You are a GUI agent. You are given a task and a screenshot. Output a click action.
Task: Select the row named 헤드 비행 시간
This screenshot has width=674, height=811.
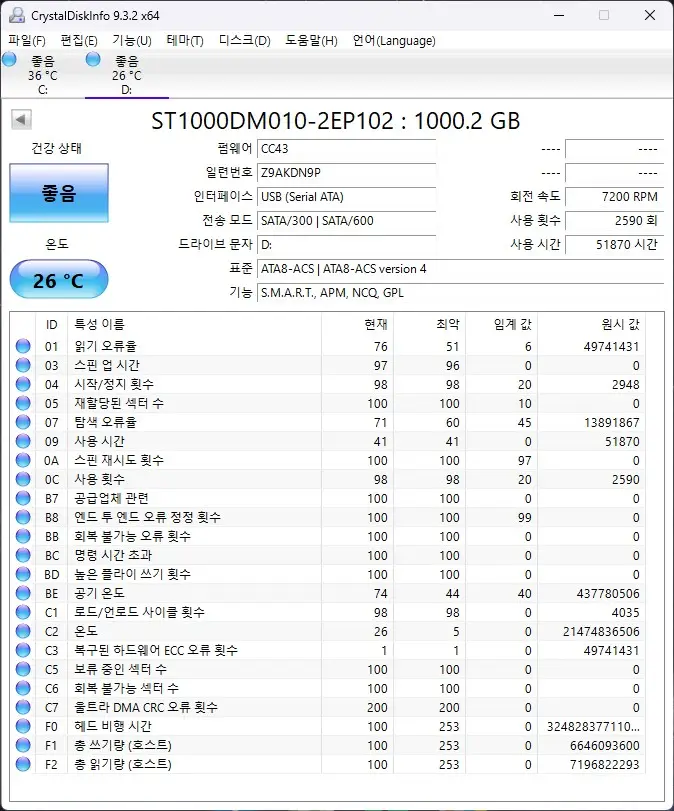tap(328, 726)
